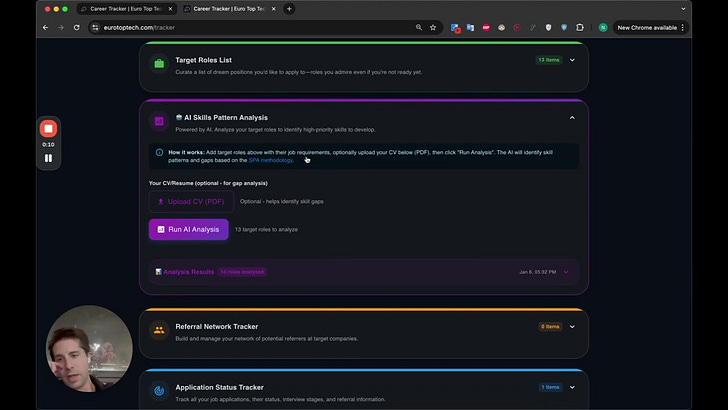This screenshot has width=728, height=410.
Task: Click the roles analyzed badge
Action: tap(242, 272)
